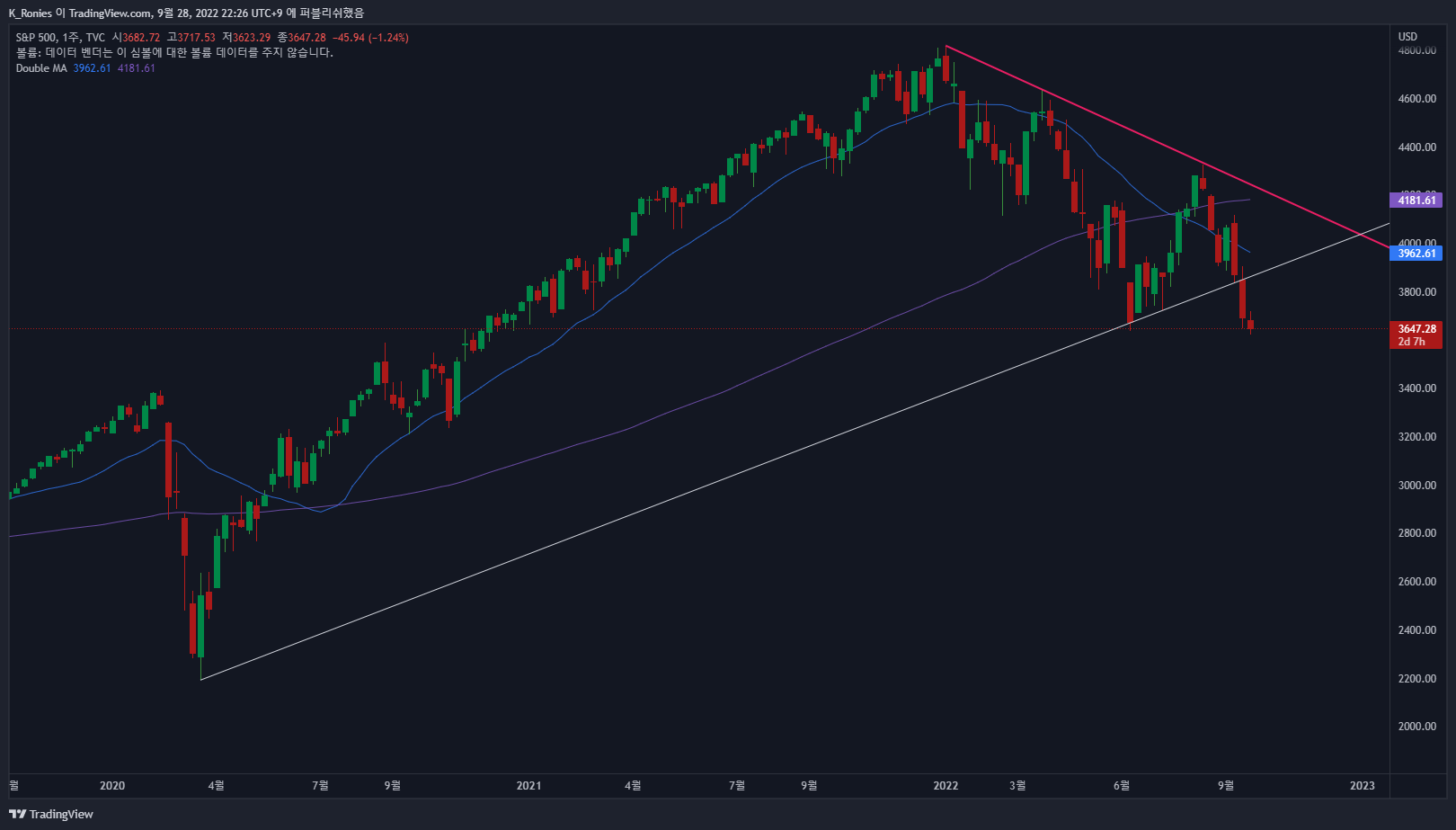1456x830 pixels.
Task: Click the 2600.00 price axis tick
Action: [x=1417, y=582]
